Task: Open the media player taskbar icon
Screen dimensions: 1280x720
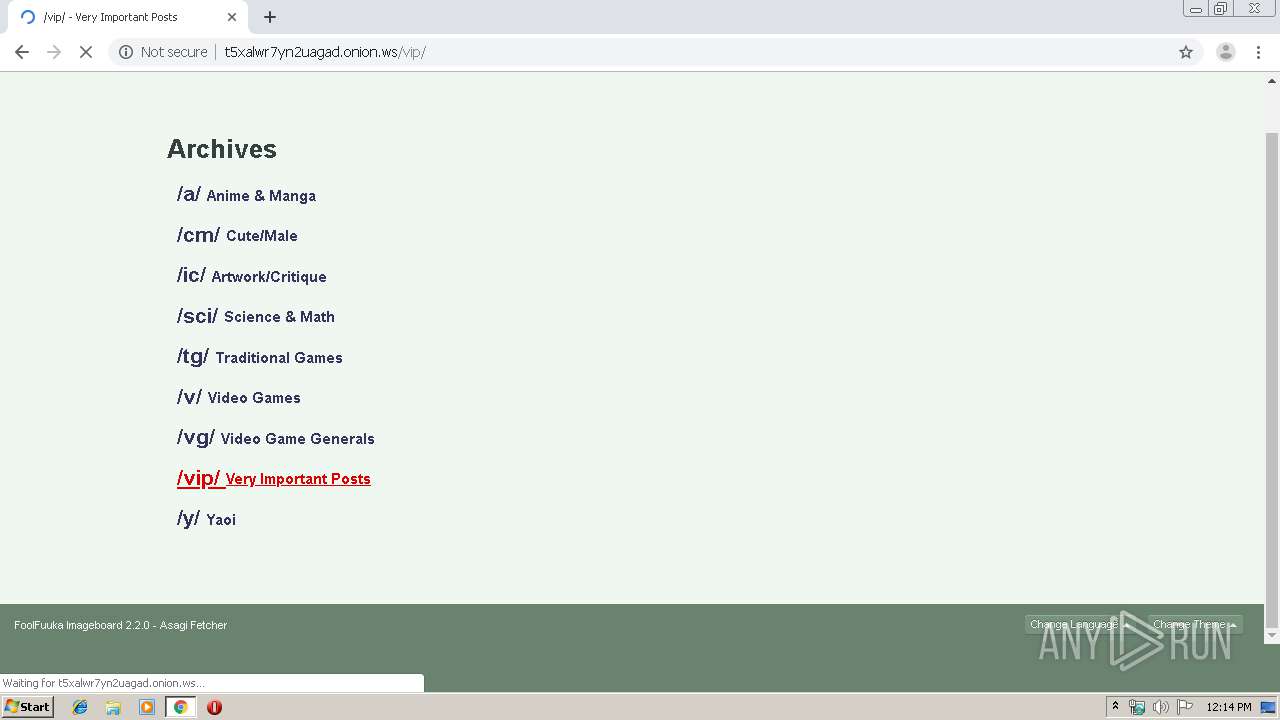Action: click(x=147, y=707)
